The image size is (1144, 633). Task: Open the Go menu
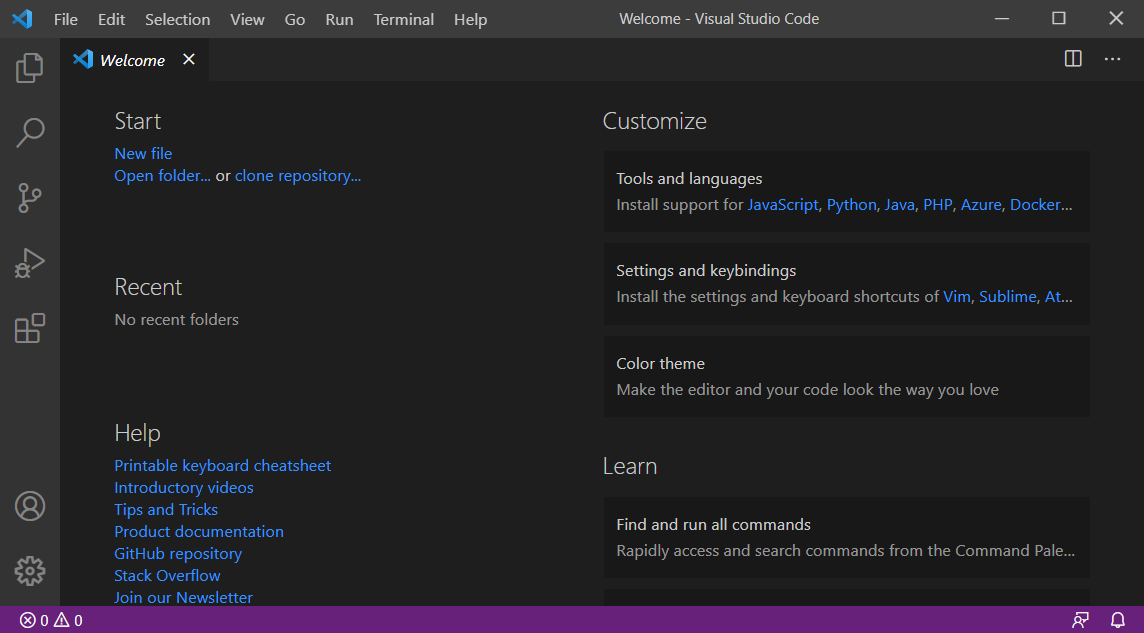[295, 20]
